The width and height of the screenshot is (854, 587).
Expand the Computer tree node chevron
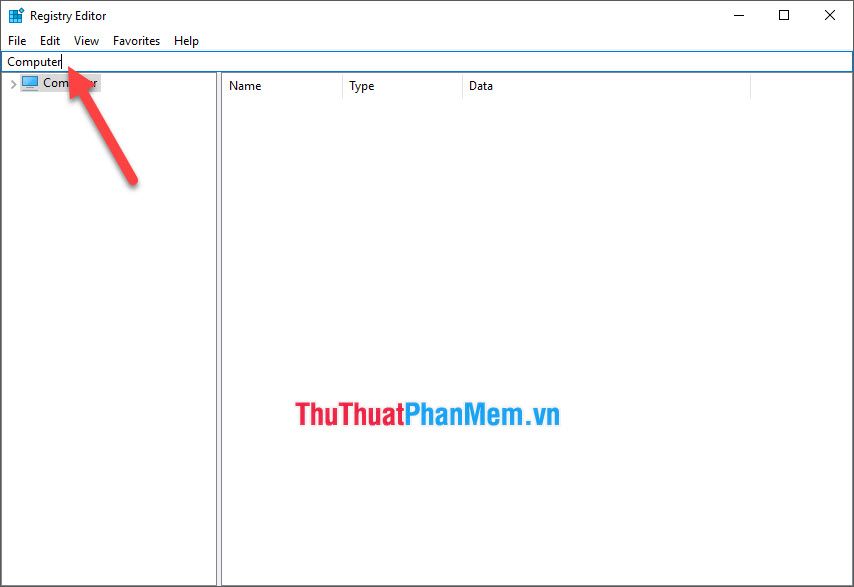pos(13,82)
